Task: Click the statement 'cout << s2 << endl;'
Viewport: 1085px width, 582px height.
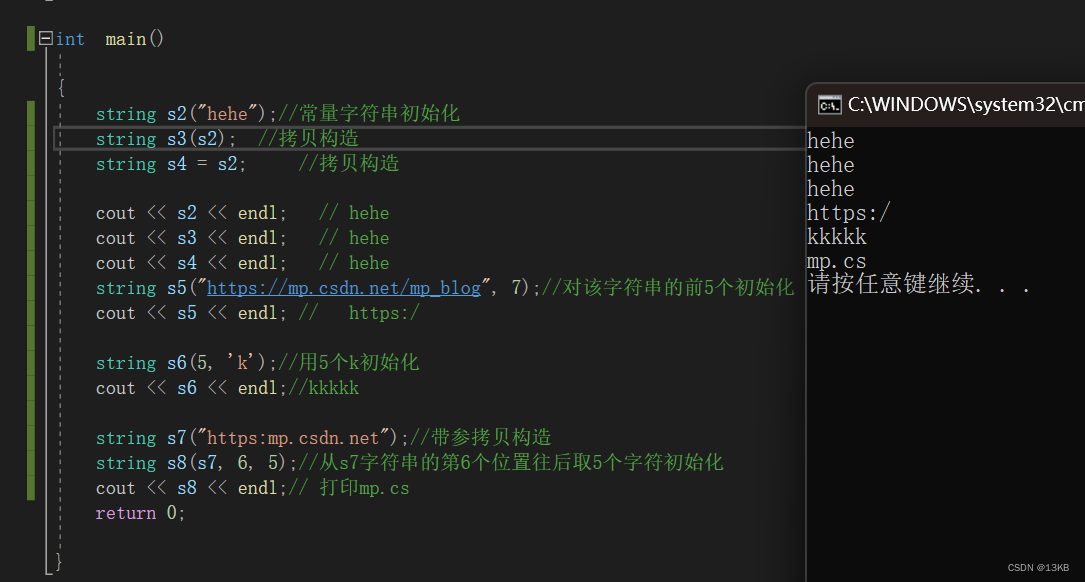Action: tap(191, 213)
